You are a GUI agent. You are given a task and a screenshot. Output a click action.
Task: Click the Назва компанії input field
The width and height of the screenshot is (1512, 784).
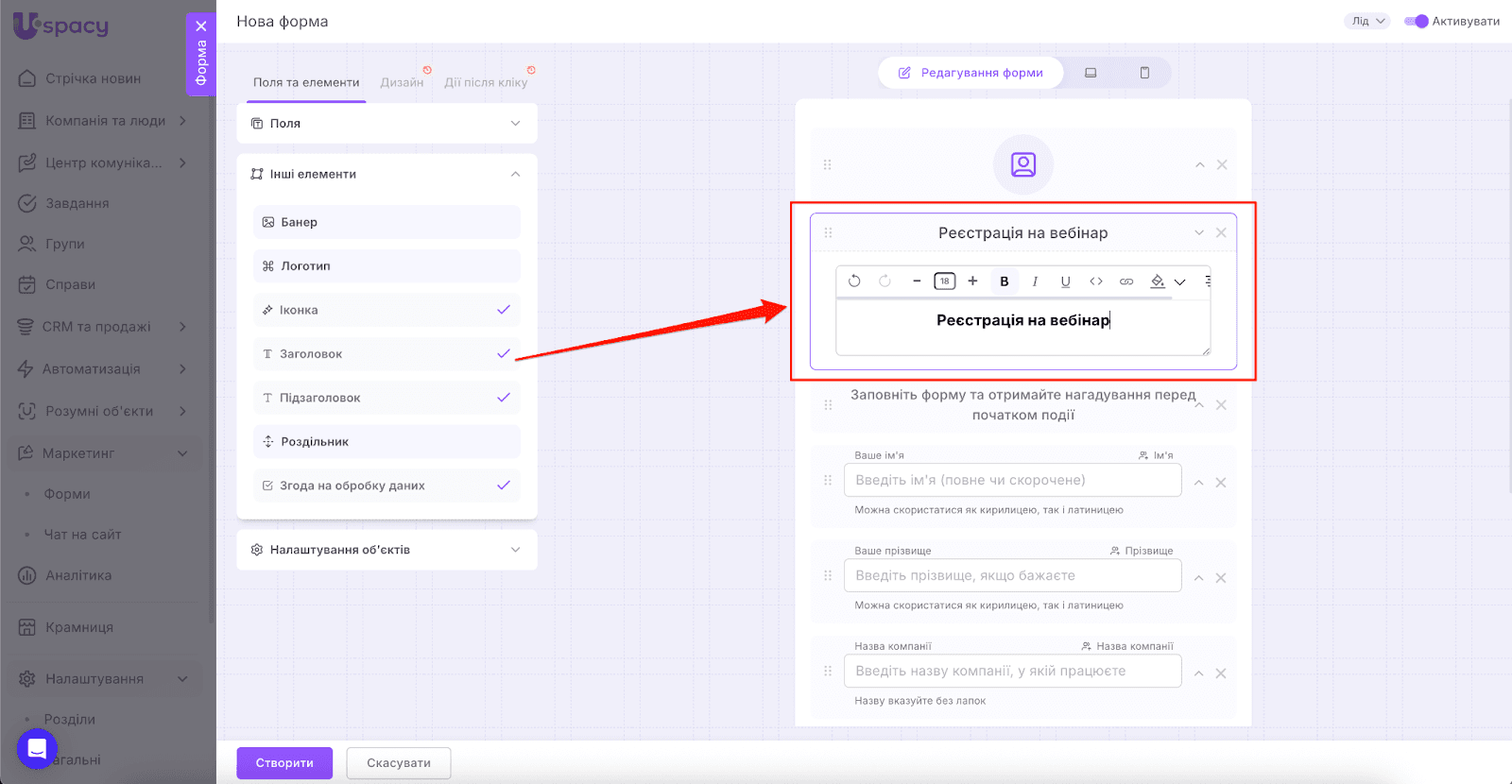coord(1013,671)
